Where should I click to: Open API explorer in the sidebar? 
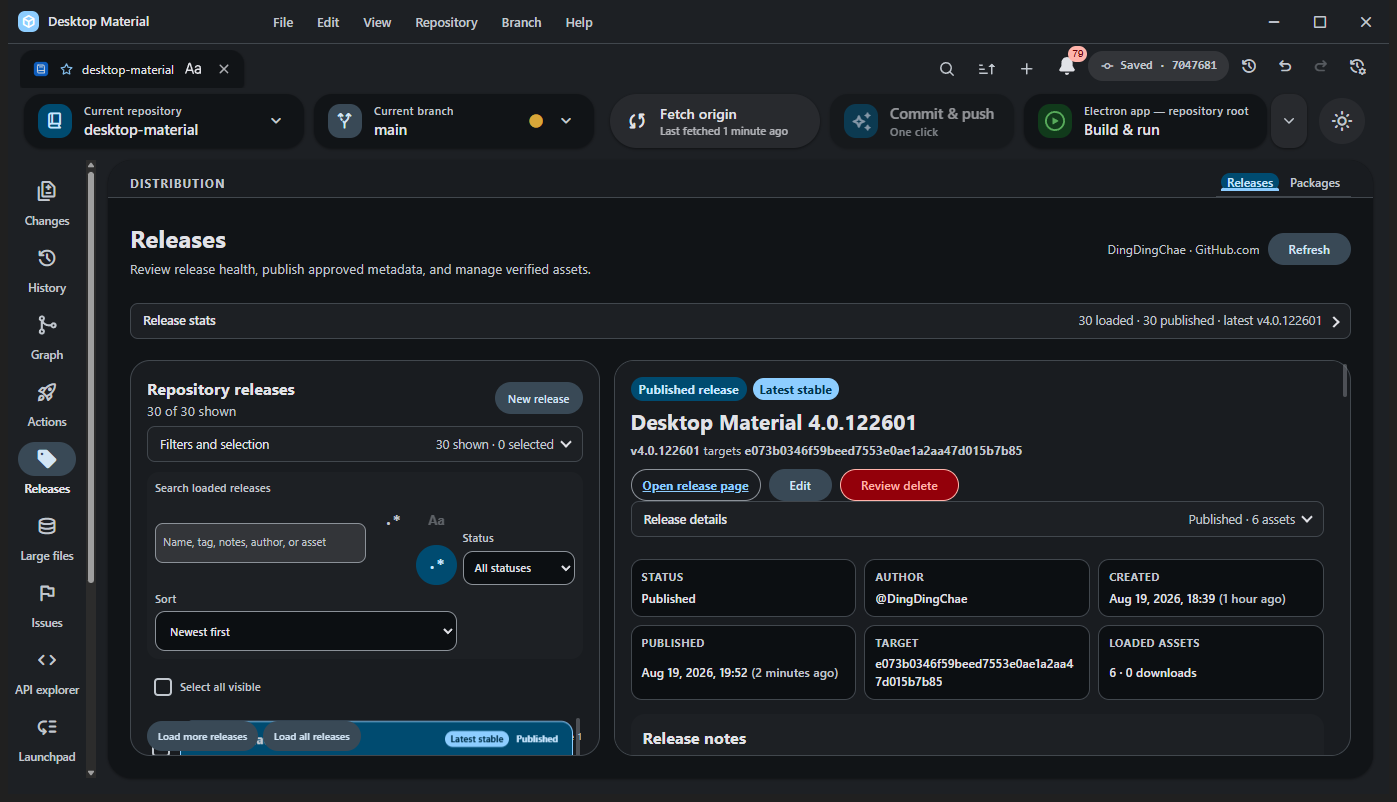point(47,672)
